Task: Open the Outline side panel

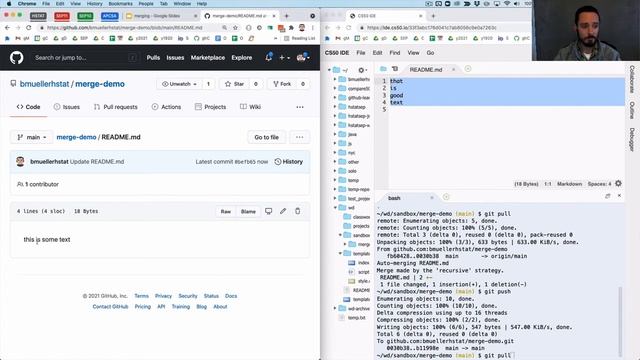Action: [x=632, y=110]
